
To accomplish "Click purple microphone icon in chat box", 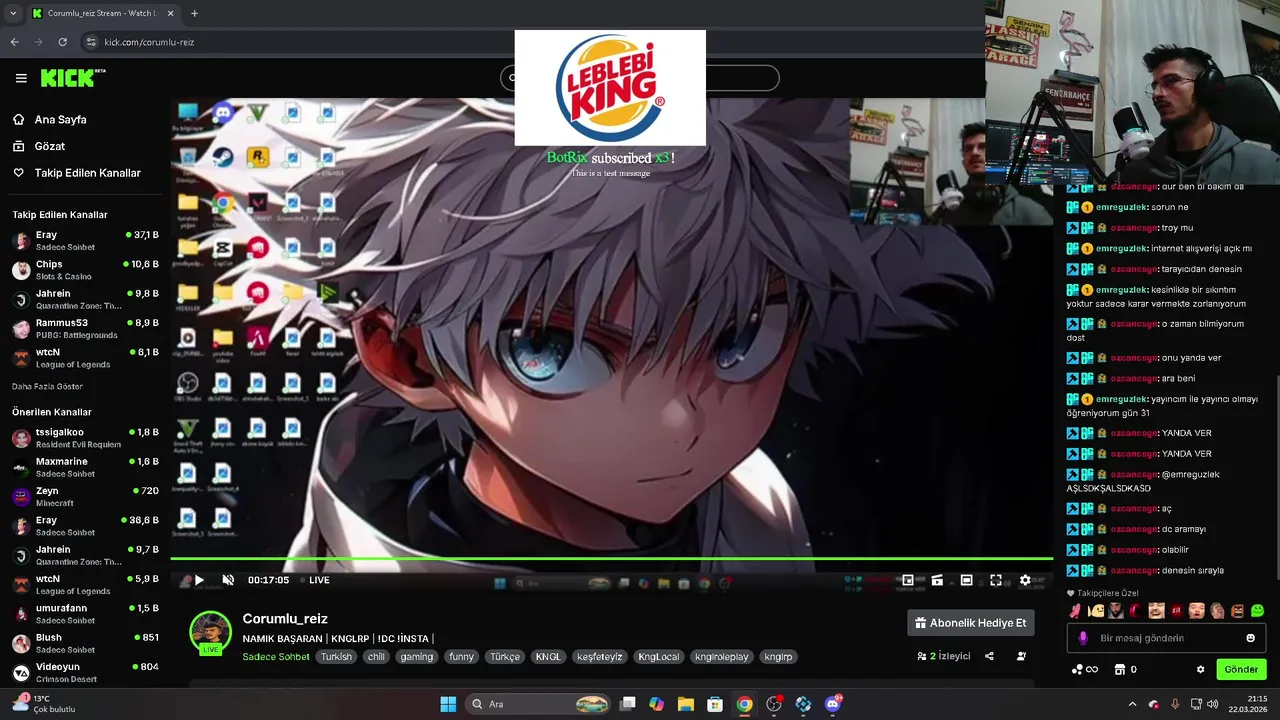I will click(x=1083, y=638).
